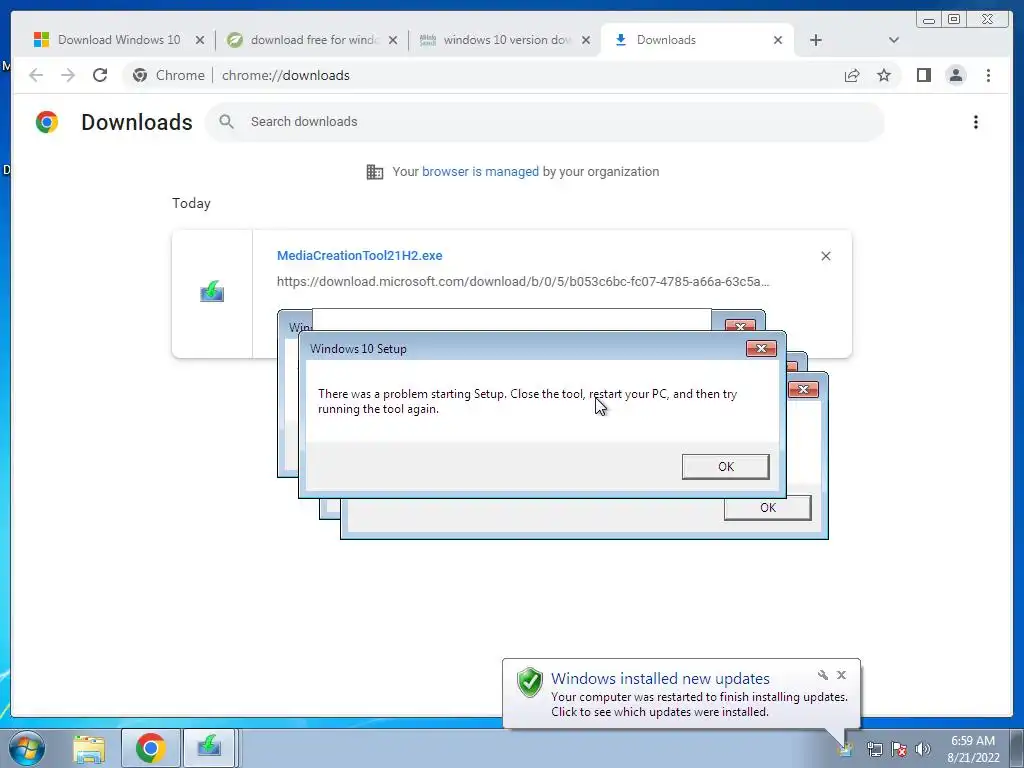Click the Today date heading
1024x768 pixels.
click(x=191, y=203)
